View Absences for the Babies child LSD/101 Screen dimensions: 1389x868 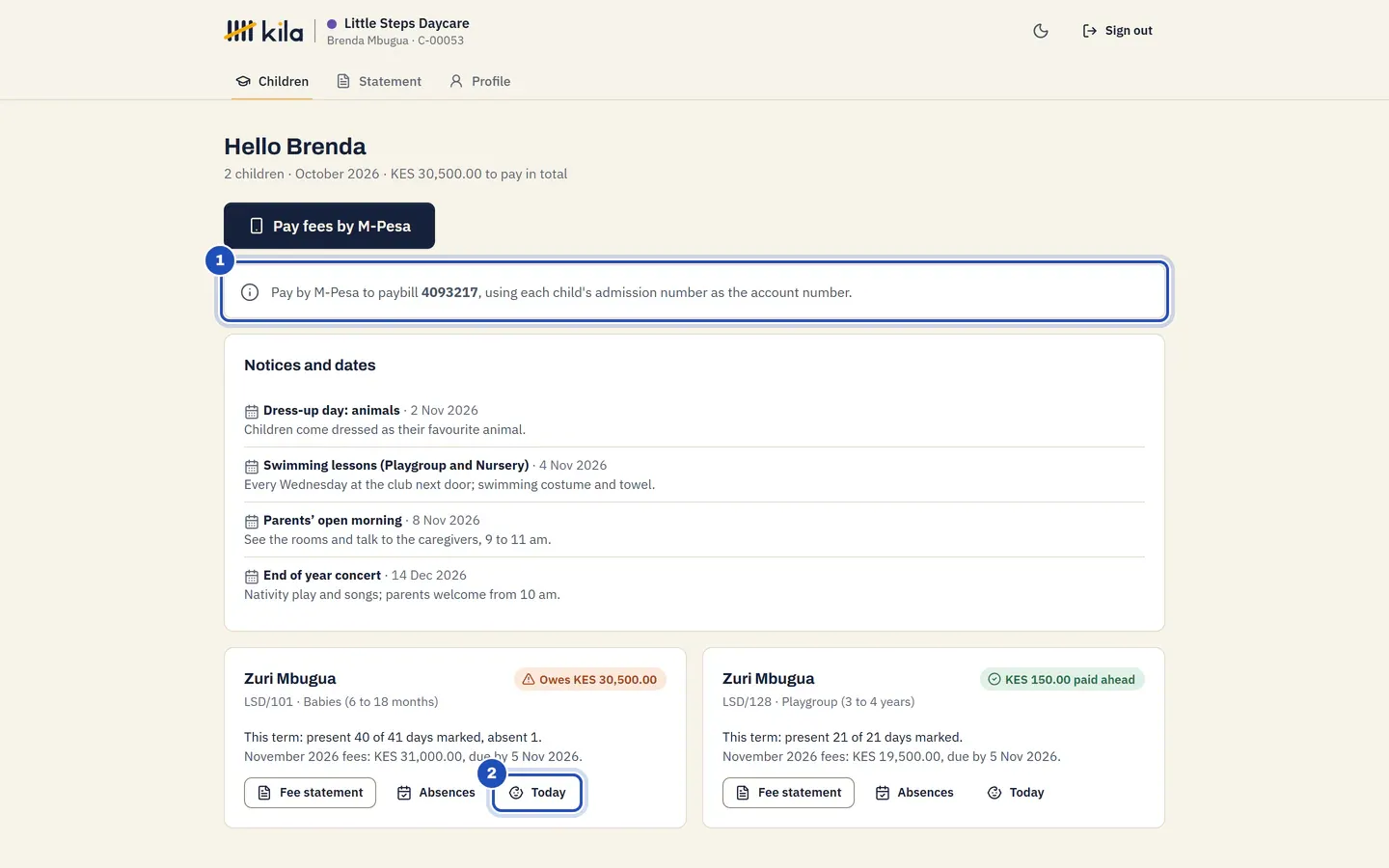[436, 793]
